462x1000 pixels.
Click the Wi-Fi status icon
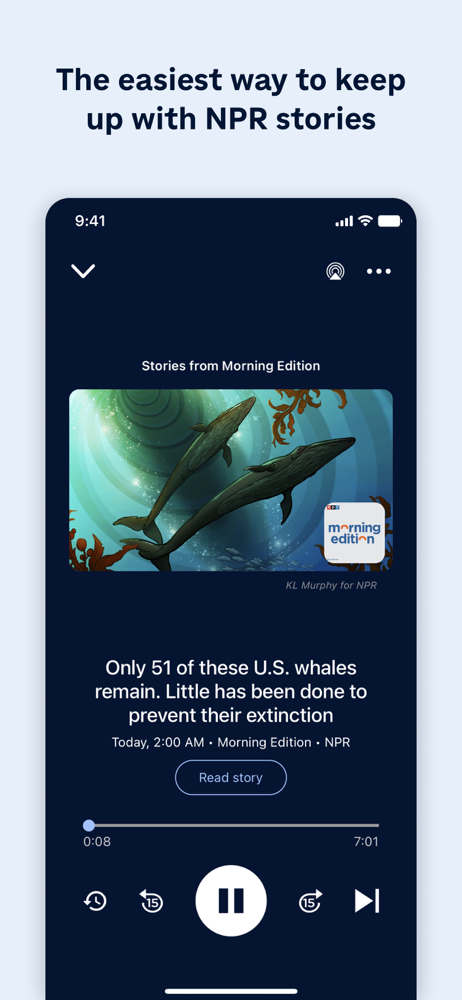point(365,221)
